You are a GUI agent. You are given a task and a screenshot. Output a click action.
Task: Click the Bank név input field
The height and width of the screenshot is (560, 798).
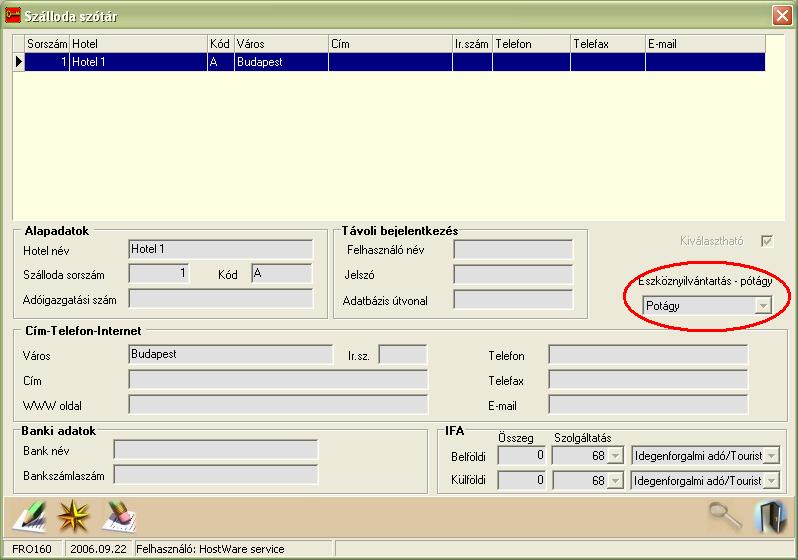[x=216, y=450]
